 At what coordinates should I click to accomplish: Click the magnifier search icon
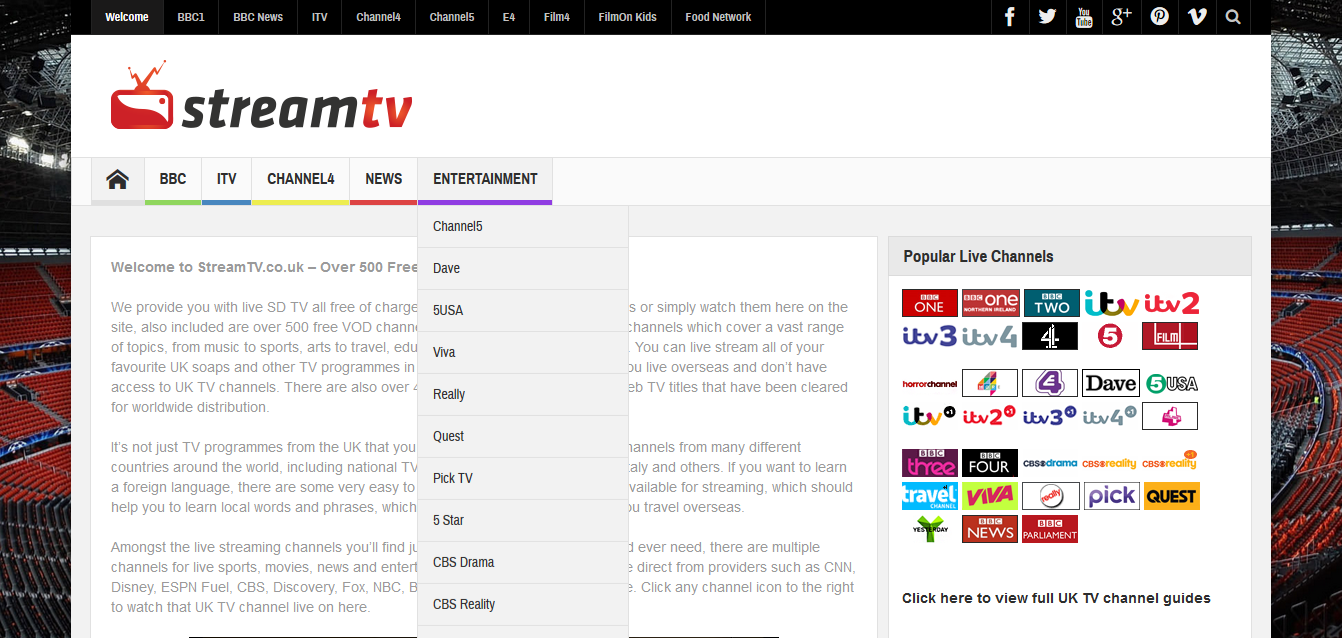click(1233, 17)
